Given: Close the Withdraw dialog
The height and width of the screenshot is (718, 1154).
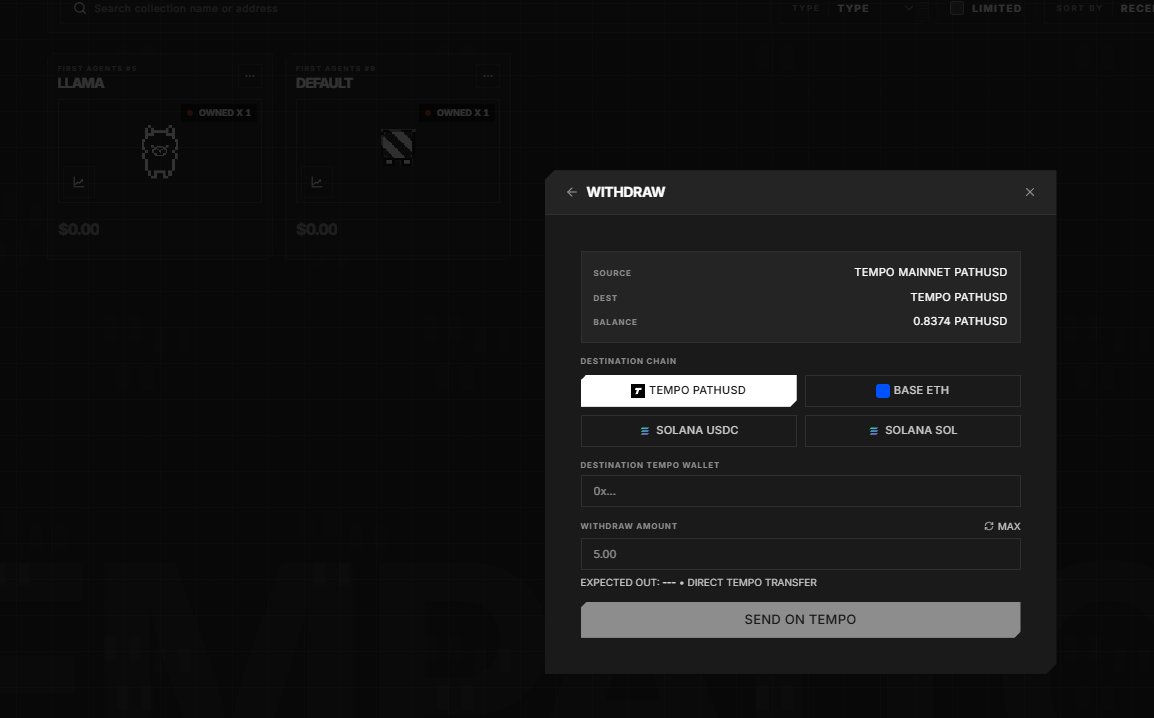Looking at the screenshot, I should pos(1030,192).
